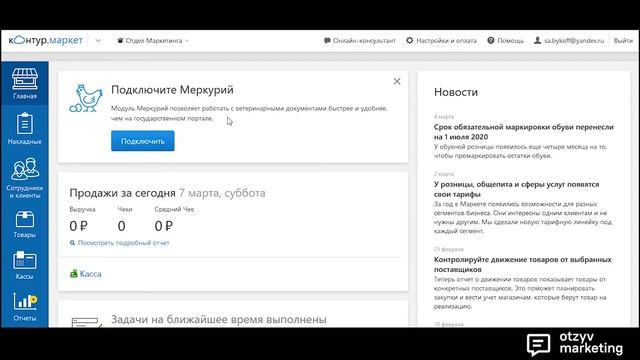Image resolution: width=640 pixels, height=360 pixels.
Task: Open Онлайн-консультант chat
Action: click(360, 40)
